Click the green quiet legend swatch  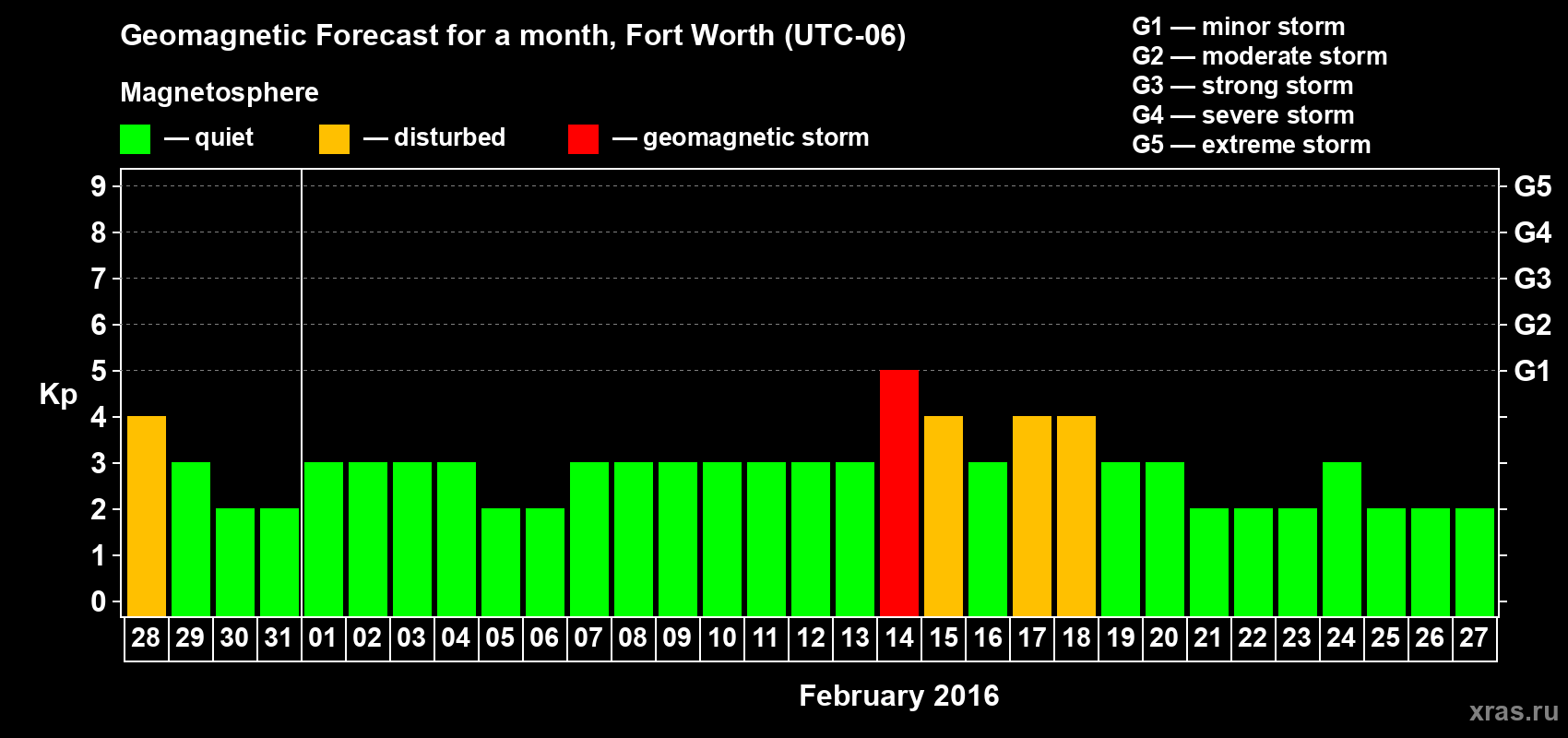coord(135,139)
